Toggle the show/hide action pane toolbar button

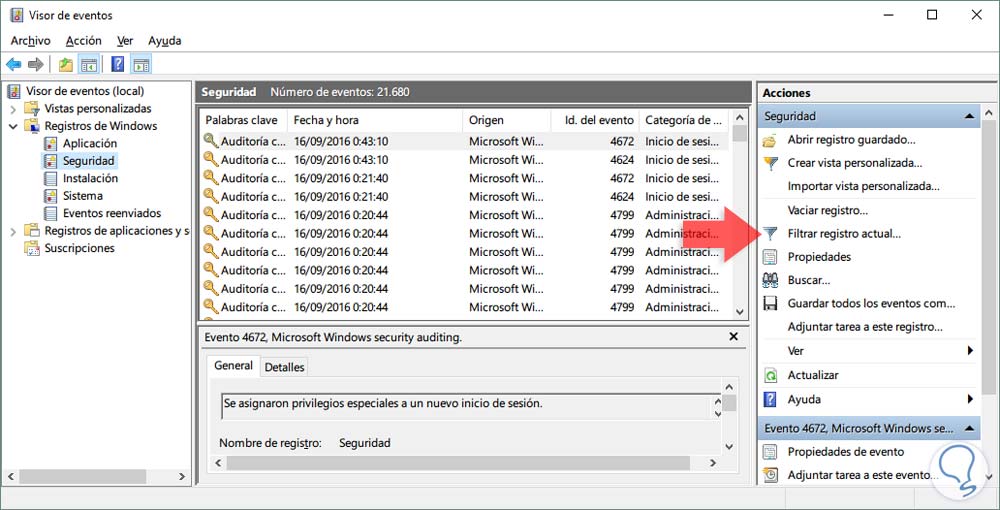(141, 65)
